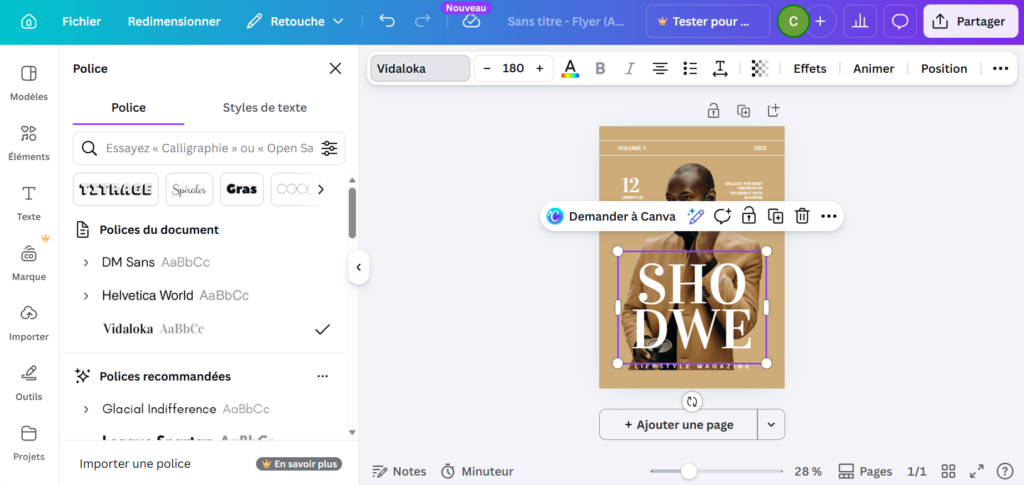Lock the selected text element

tap(748, 216)
